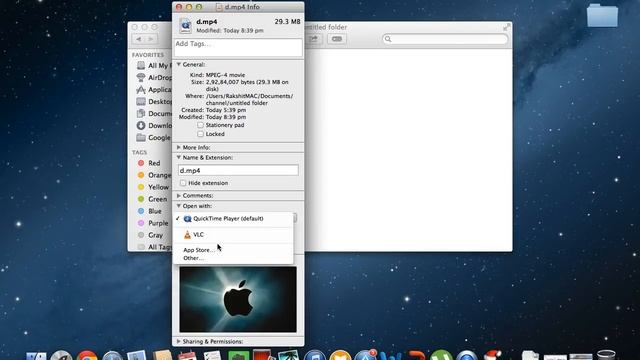This screenshot has width=640, height=360.
Task: Expand the Comments section
Action: coord(179,196)
